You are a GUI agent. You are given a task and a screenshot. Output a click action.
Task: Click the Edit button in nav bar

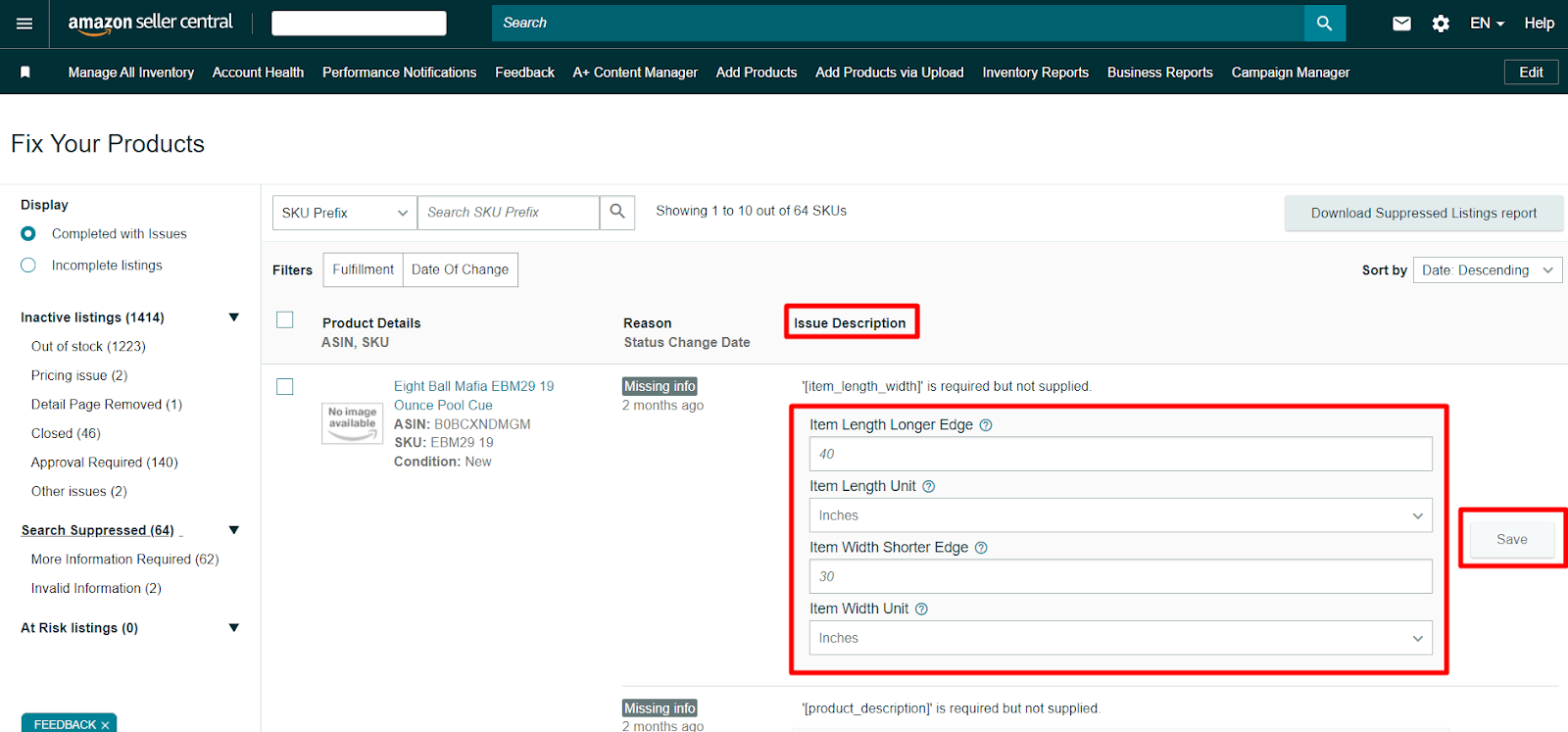[1531, 73]
